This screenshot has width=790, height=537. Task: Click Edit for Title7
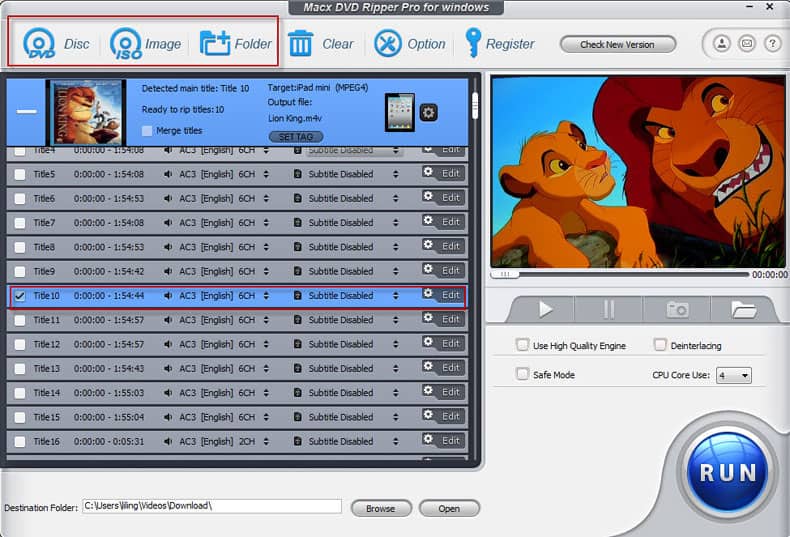[450, 222]
